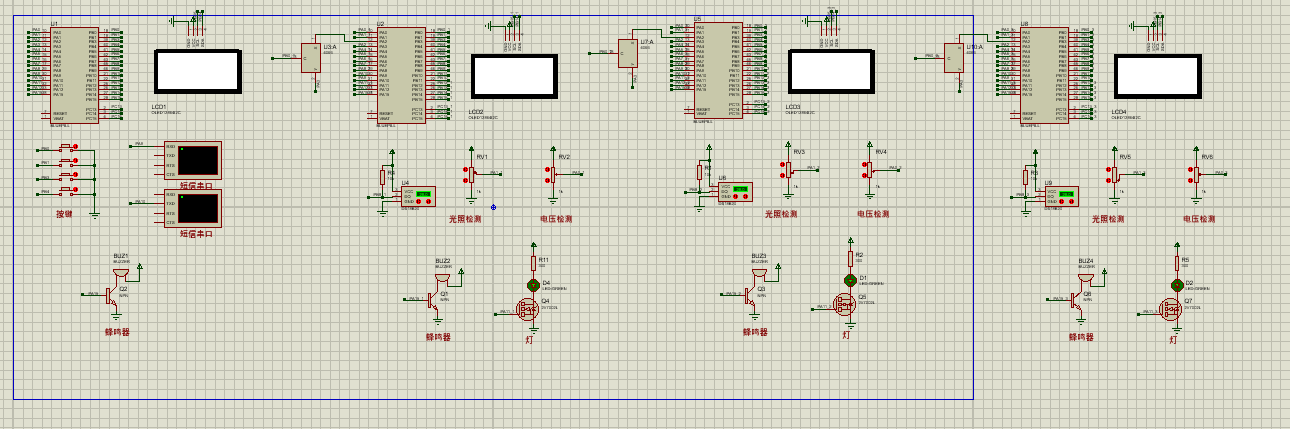Click the '电压检测' label under RV6

tap(1199, 218)
